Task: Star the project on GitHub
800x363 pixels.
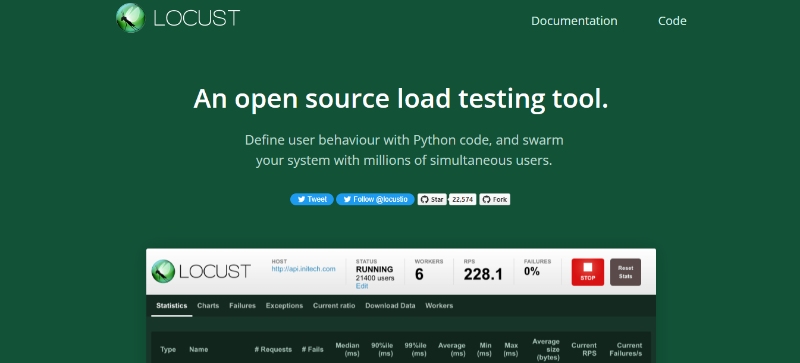Action: coord(432,199)
